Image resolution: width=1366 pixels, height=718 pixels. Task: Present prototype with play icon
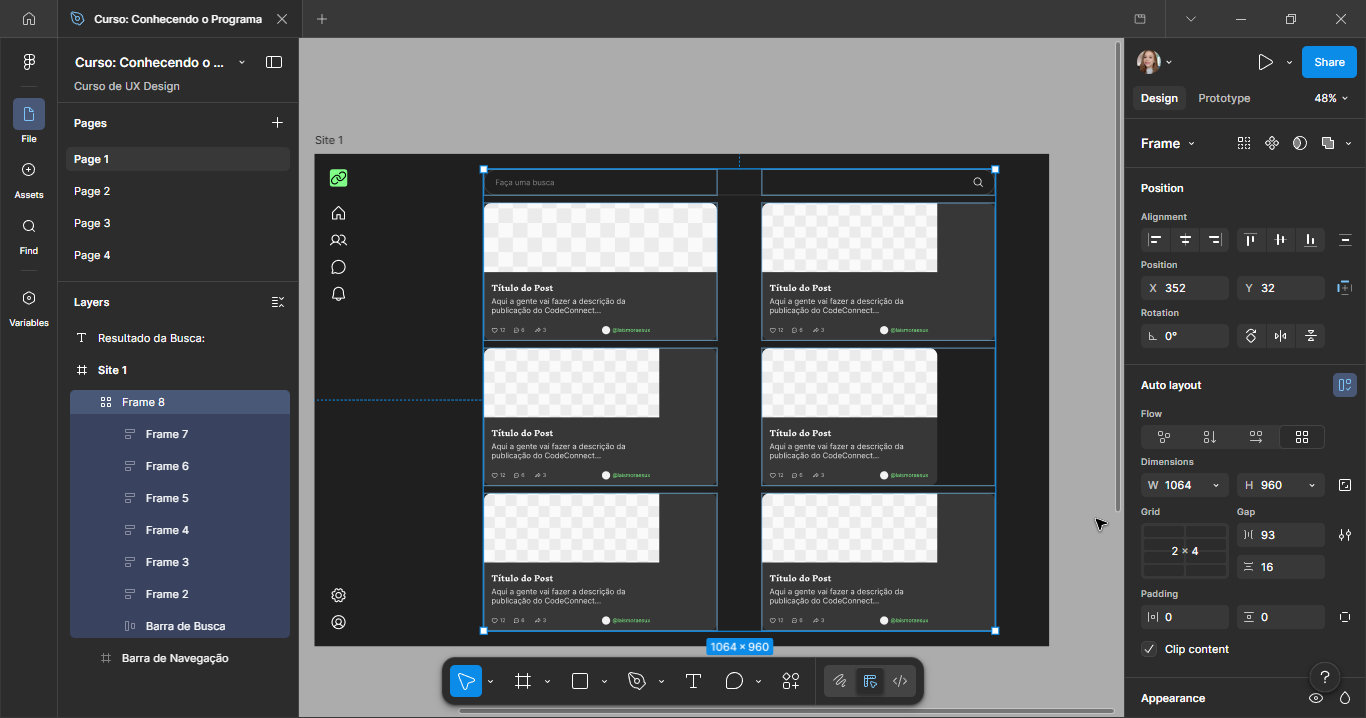click(1265, 62)
